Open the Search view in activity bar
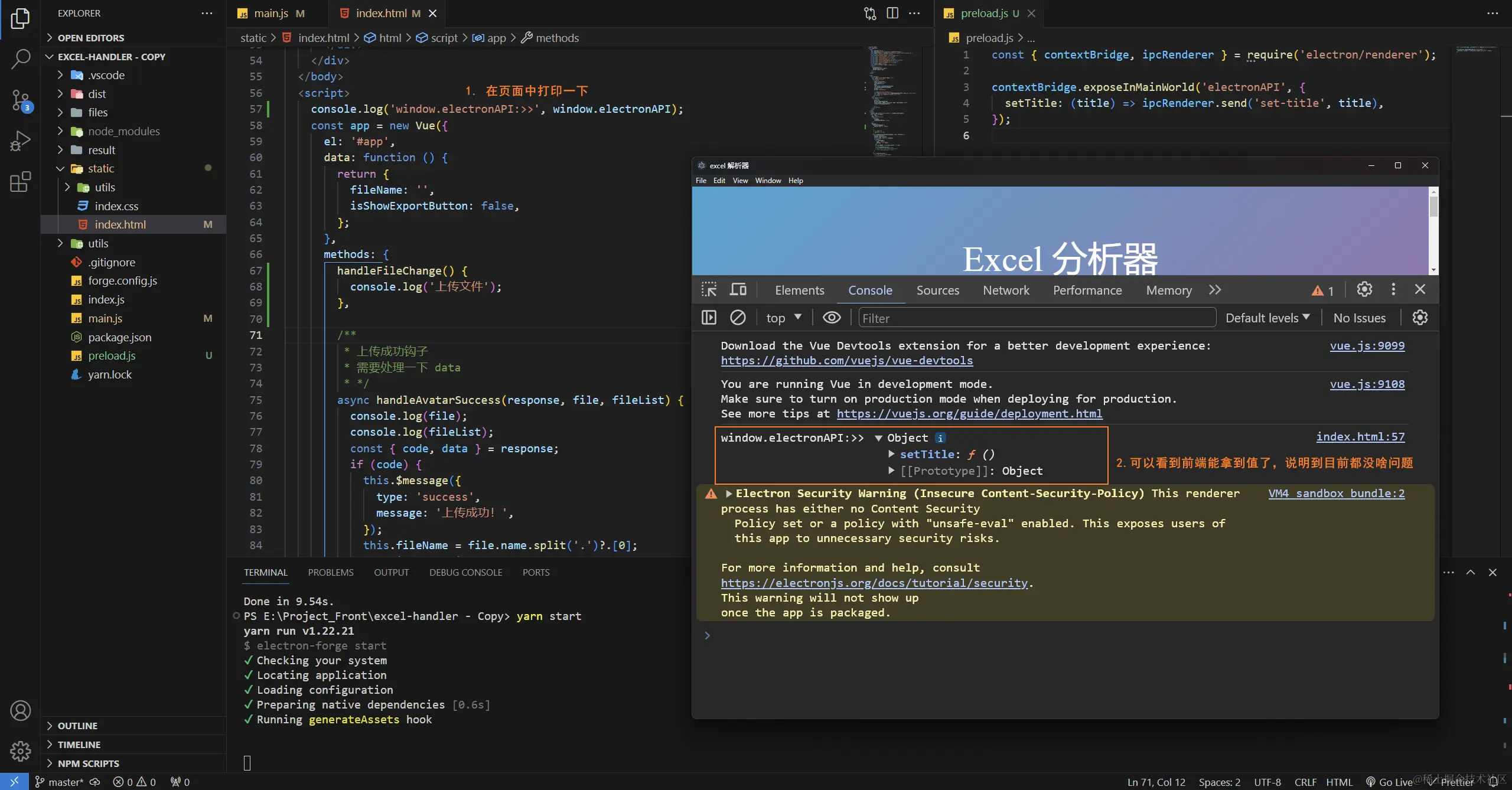The image size is (1512, 790). tap(20, 58)
